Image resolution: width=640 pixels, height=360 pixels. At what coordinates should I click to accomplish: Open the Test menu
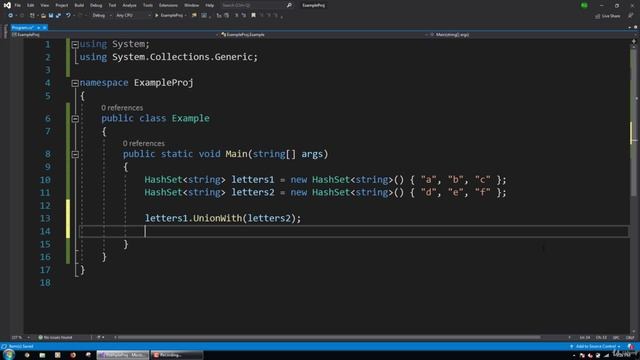pyautogui.click(x=112, y=5)
